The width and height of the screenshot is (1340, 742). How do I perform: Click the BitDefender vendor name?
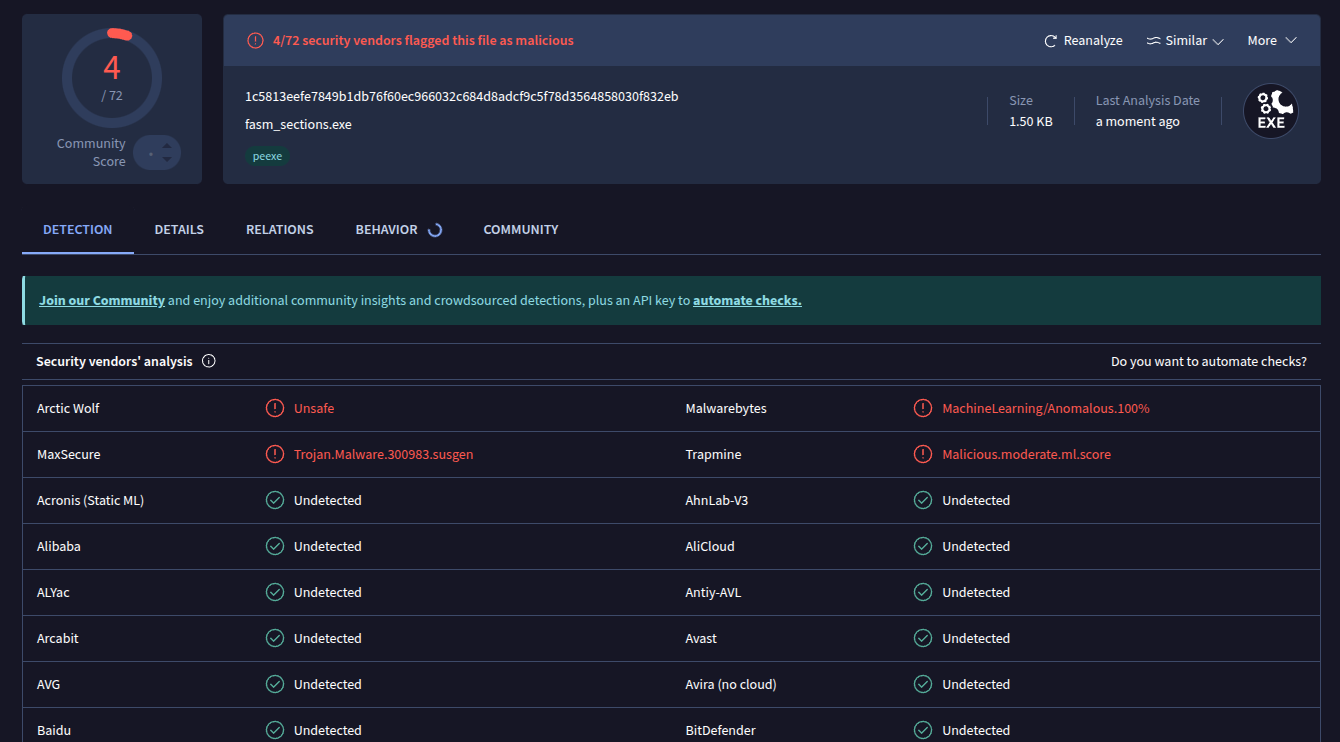tap(721, 730)
